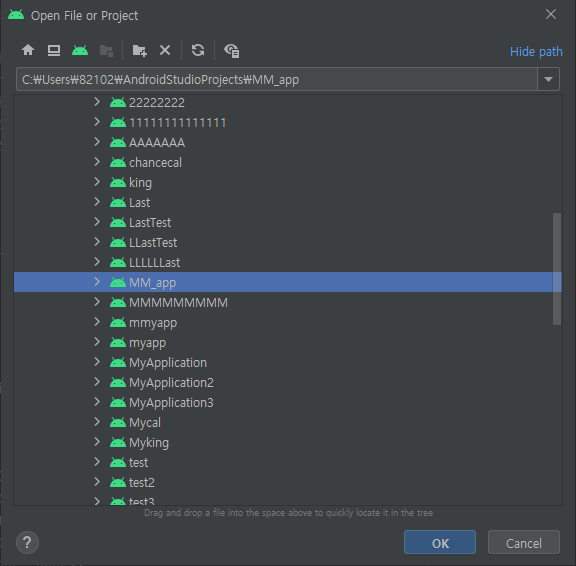576x566 pixels.
Task: Delete selected item X icon
Action: click(165, 50)
